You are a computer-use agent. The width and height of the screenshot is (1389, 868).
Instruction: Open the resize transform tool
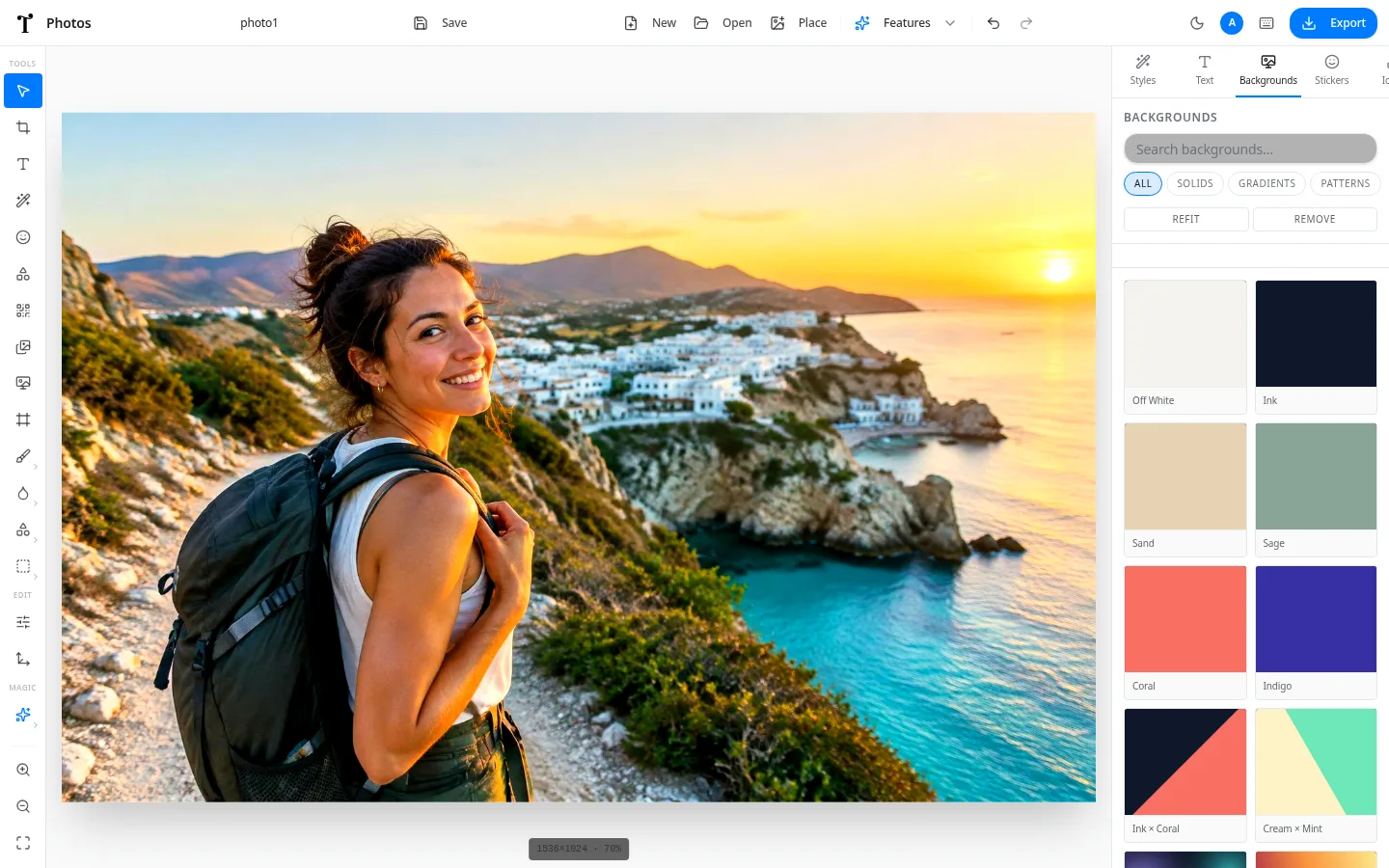coord(23,659)
